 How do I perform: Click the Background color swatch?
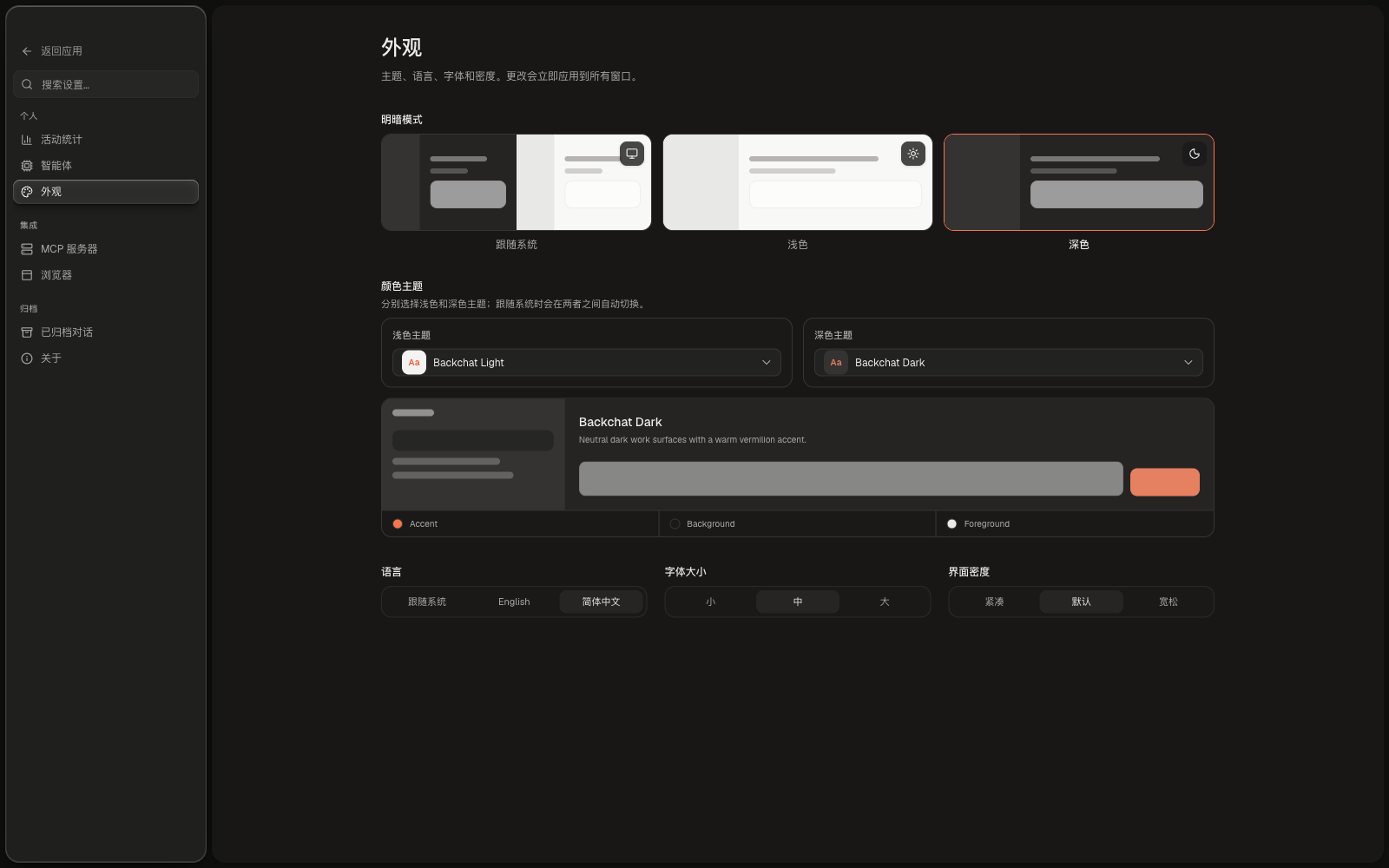675,524
